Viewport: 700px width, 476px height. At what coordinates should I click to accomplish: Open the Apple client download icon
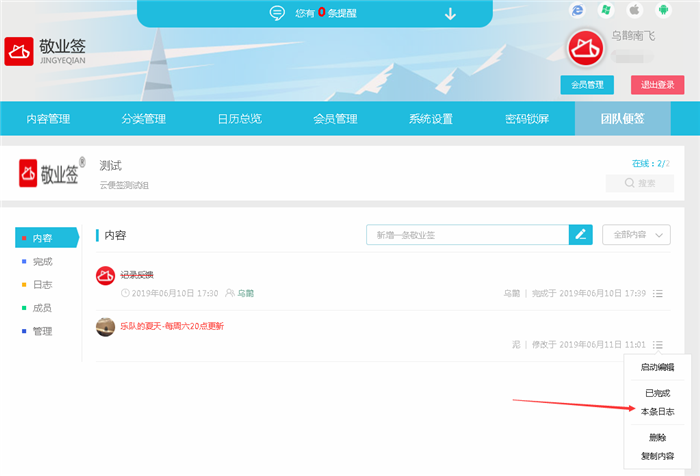(634, 10)
